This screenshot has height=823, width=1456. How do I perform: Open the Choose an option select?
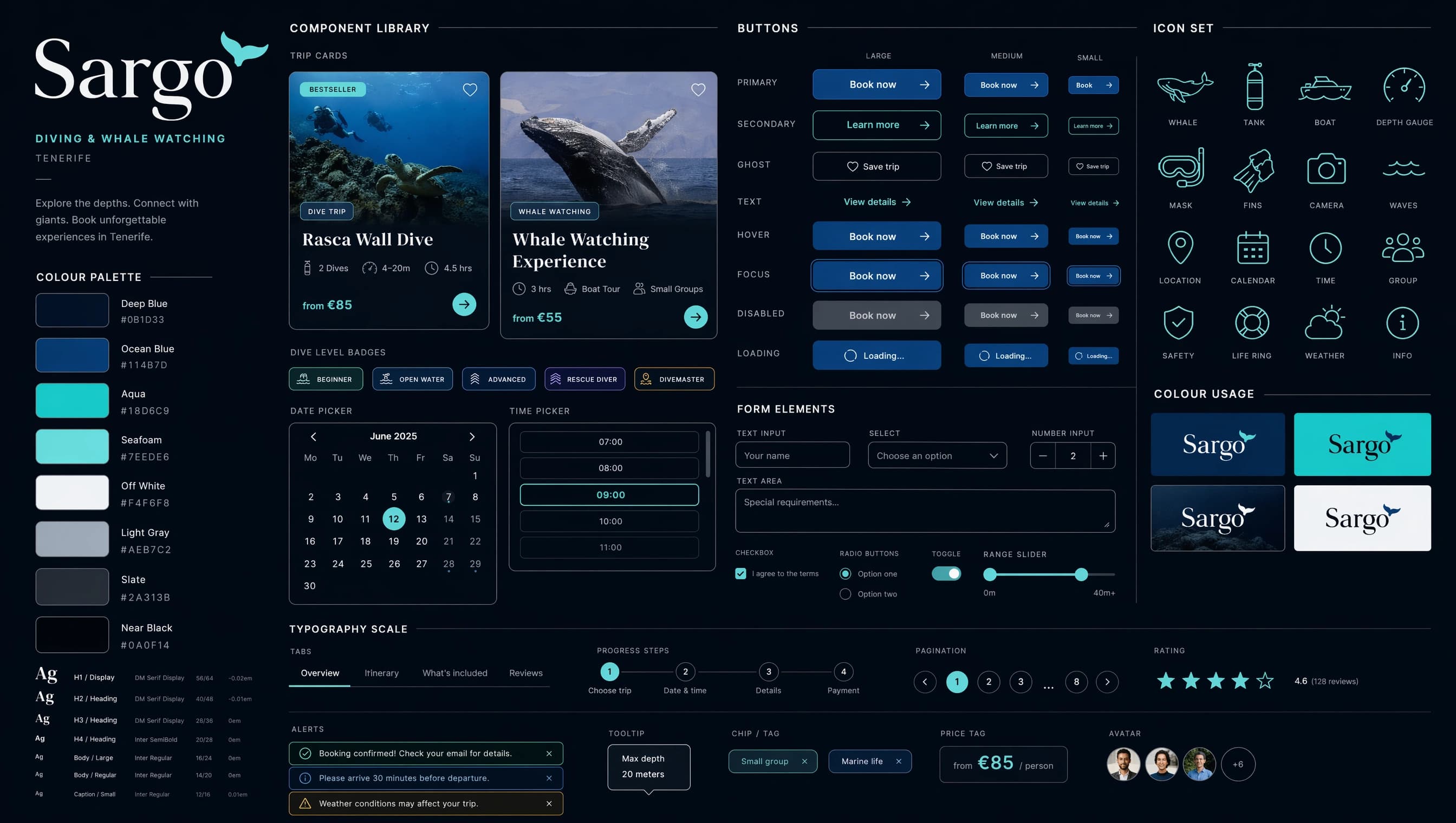pyautogui.click(x=937, y=455)
